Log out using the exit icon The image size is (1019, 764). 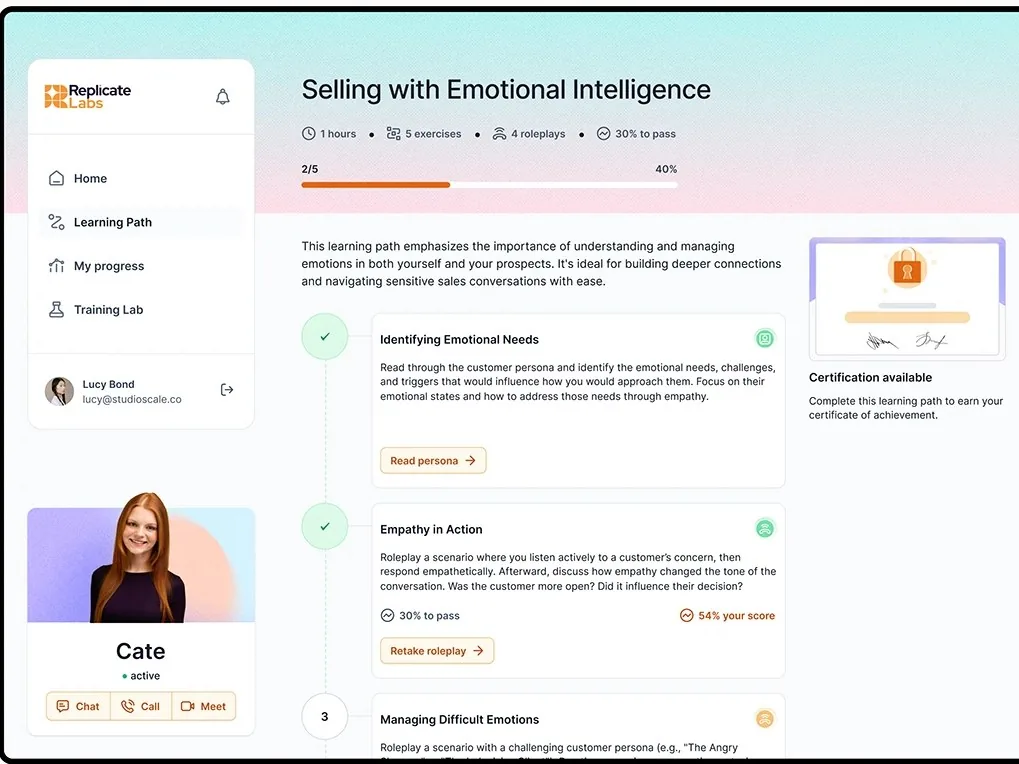click(x=227, y=390)
